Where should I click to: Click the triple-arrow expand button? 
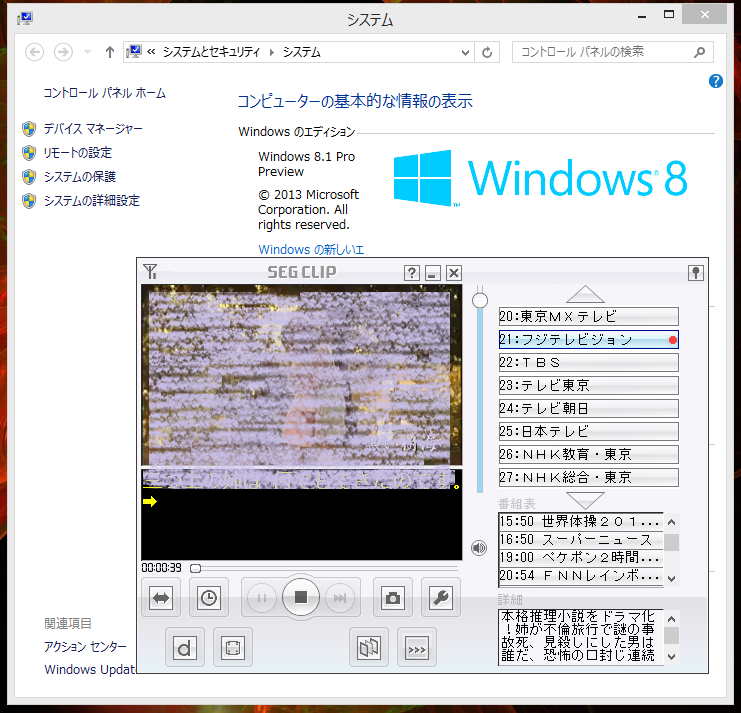point(416,648)
